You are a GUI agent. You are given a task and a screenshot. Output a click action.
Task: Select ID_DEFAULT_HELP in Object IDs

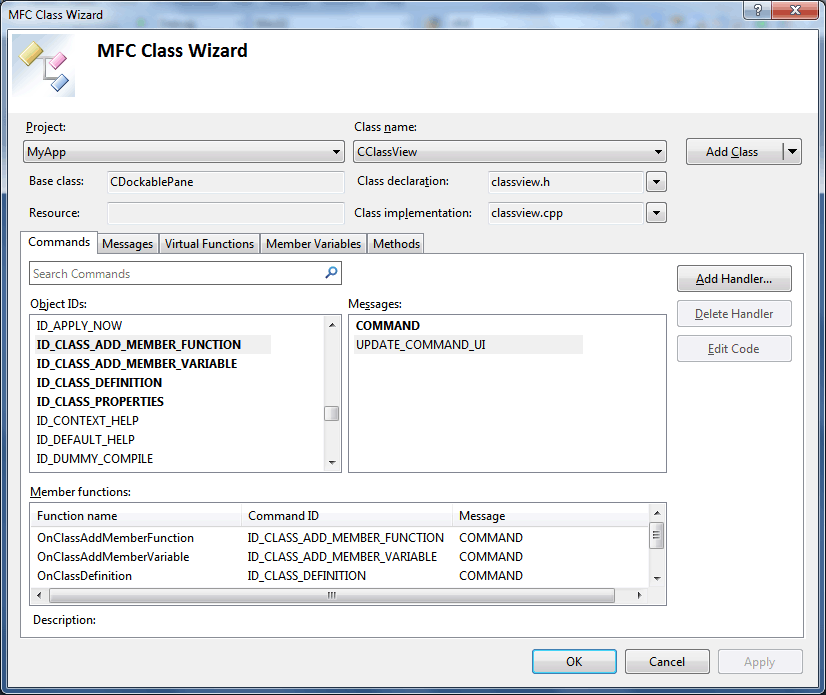coord(85,439)
